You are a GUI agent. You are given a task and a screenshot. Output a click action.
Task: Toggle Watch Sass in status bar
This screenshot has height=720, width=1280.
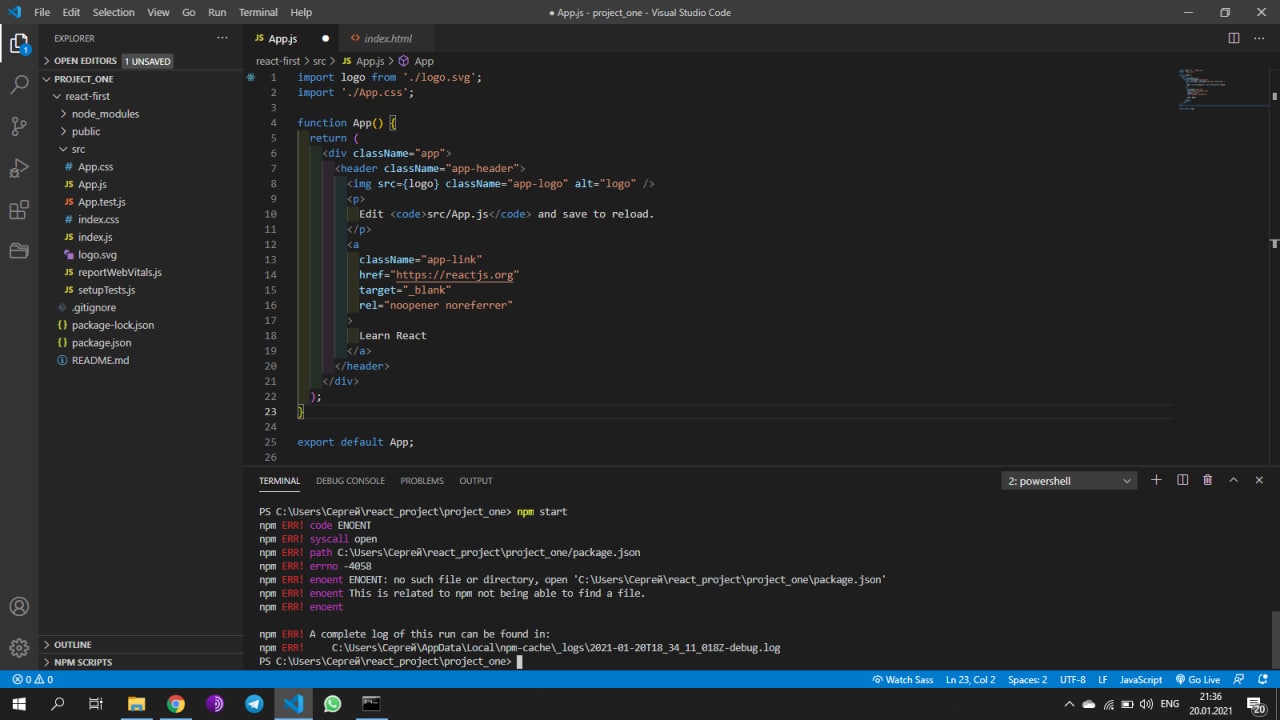pyautogui.click(x=902, y=680)
